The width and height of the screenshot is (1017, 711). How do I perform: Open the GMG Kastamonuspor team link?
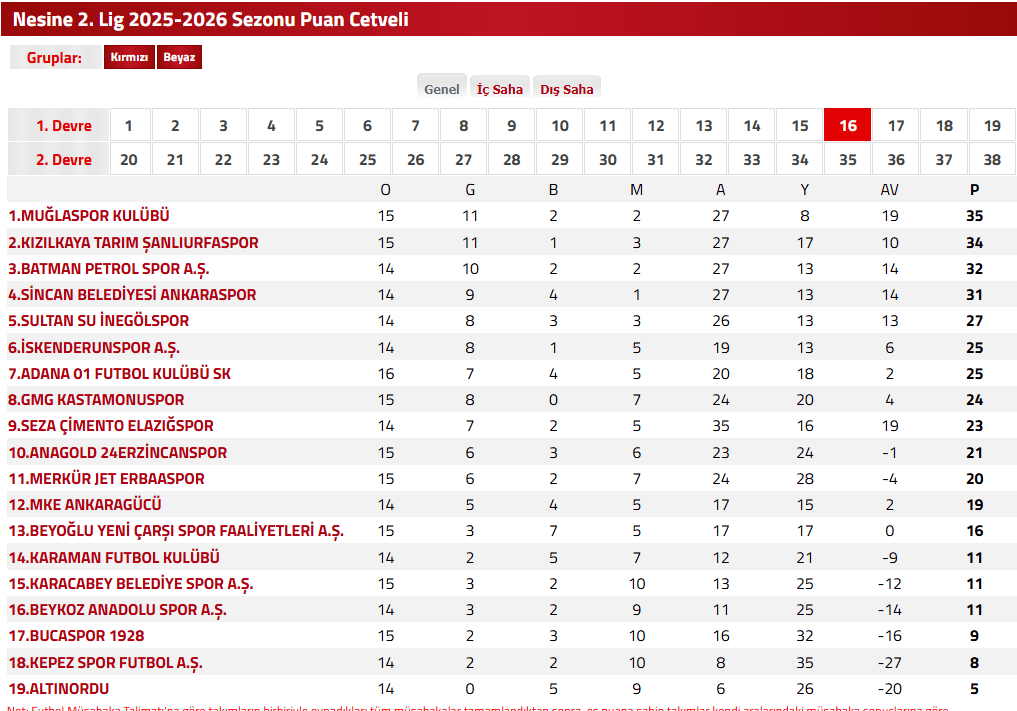pos(96,400)
